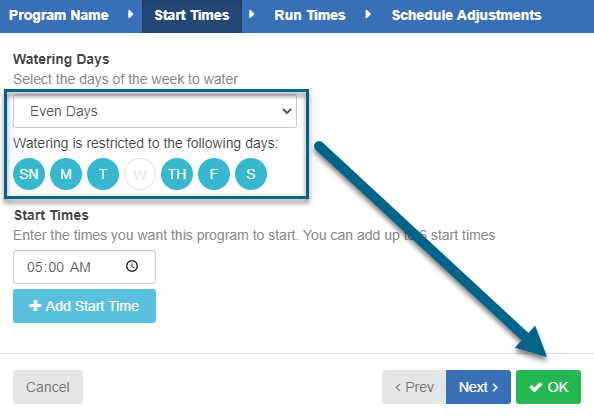Click into the 05:00 AM start time field
594x416 pixels.
click(84, 267)
